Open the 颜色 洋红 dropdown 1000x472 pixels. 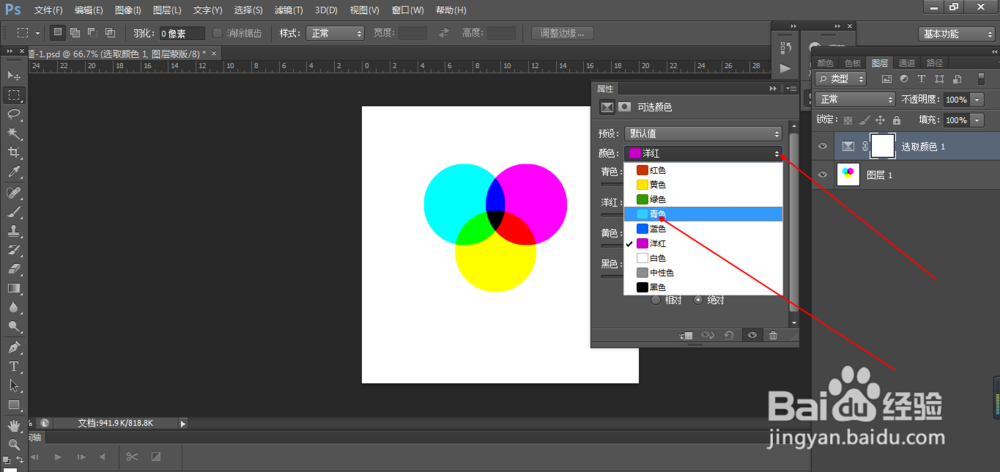703,154
